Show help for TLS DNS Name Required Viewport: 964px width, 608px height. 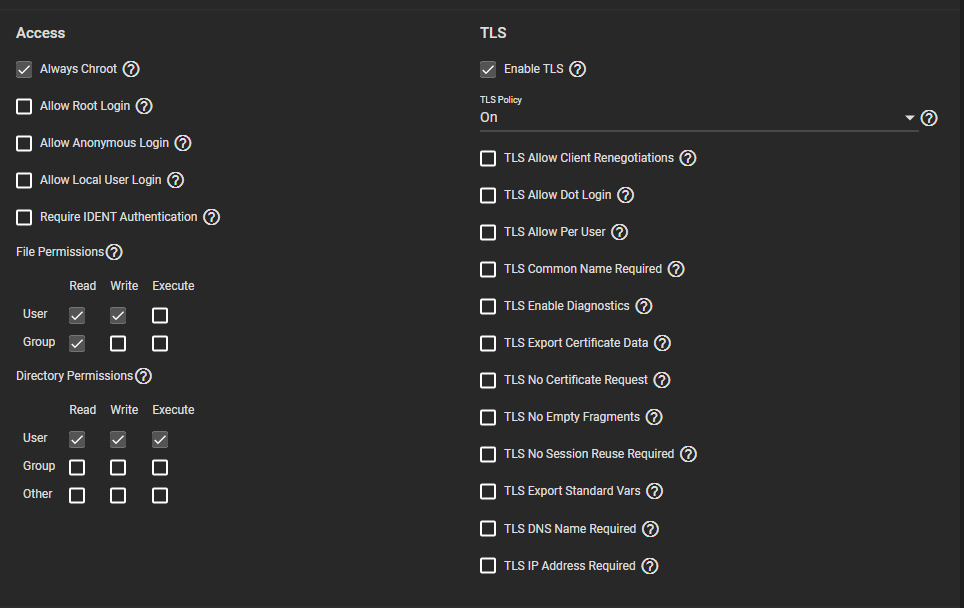(650, 529)
